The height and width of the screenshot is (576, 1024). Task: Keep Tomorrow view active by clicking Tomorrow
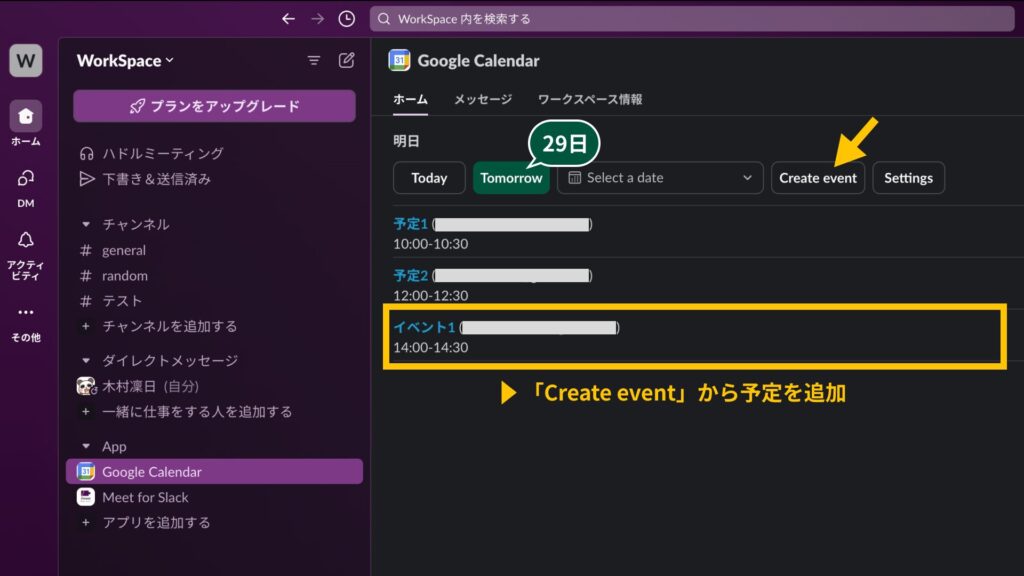coord(511,178)
